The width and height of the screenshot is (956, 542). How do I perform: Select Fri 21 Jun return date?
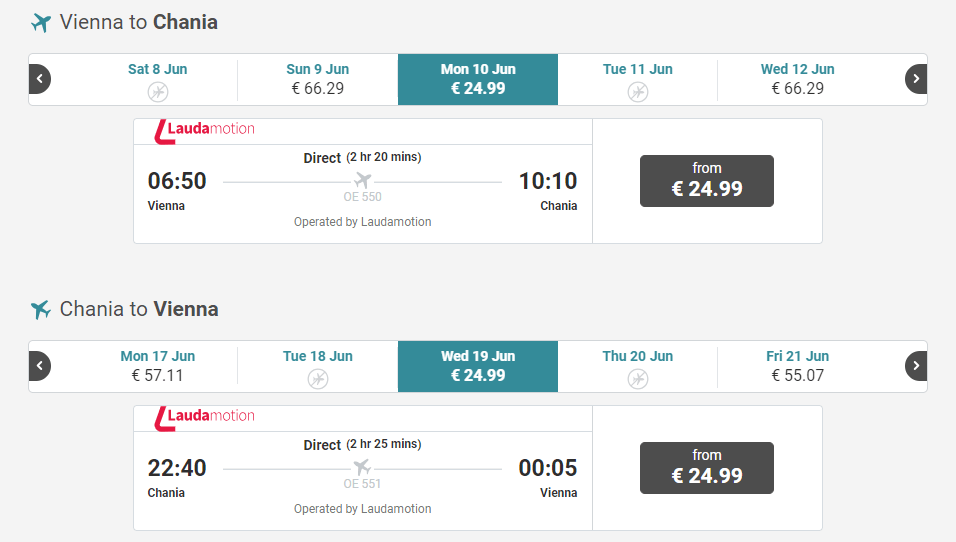(x=797, y=366)
